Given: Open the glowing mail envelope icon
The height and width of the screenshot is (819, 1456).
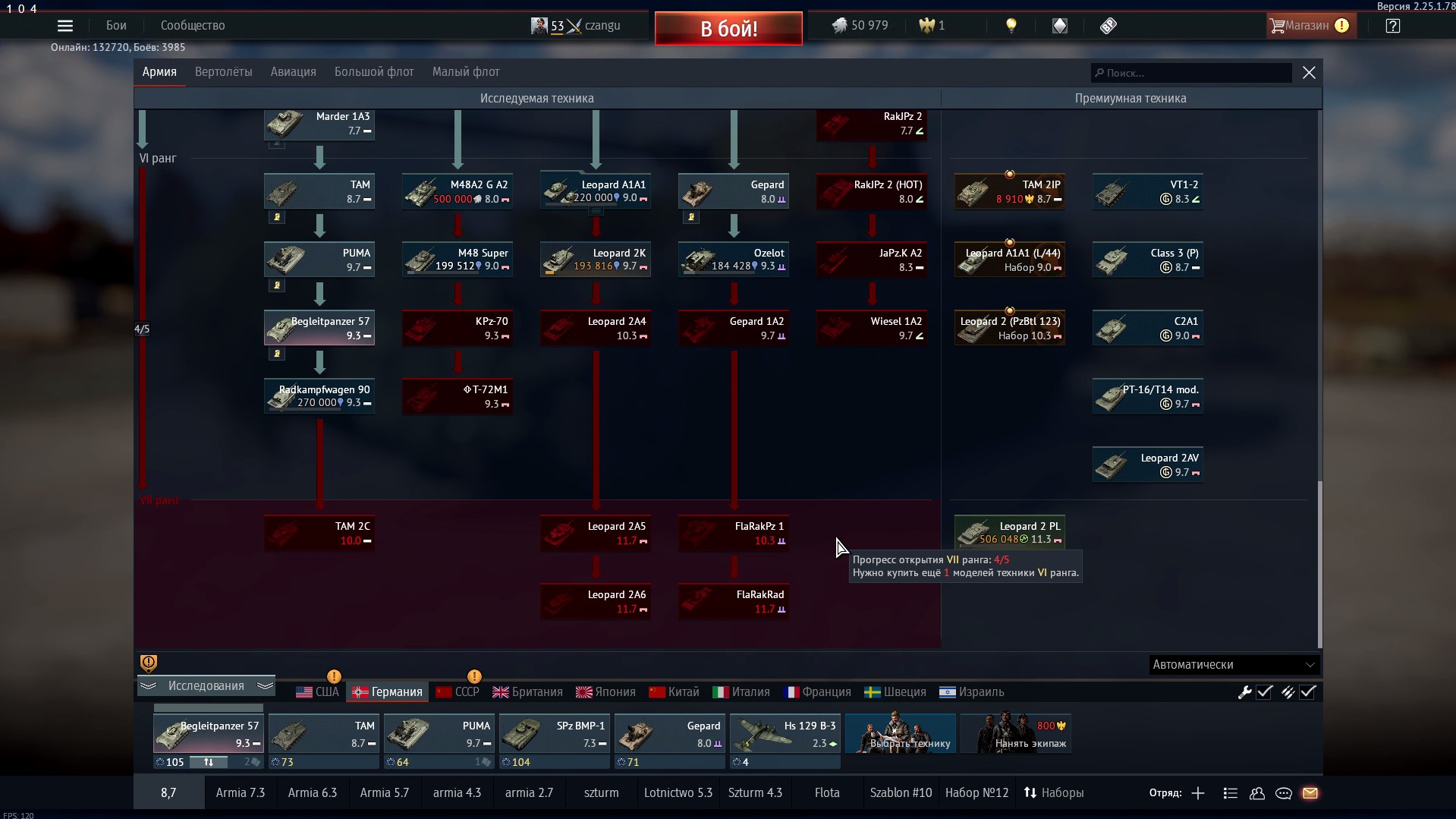Looking at the screenshot, I should tap(1310, 793).
